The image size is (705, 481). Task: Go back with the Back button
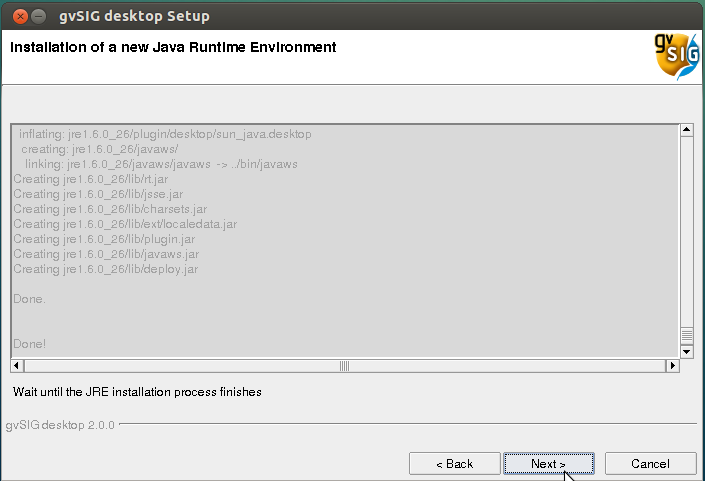(x=453, y=464)
